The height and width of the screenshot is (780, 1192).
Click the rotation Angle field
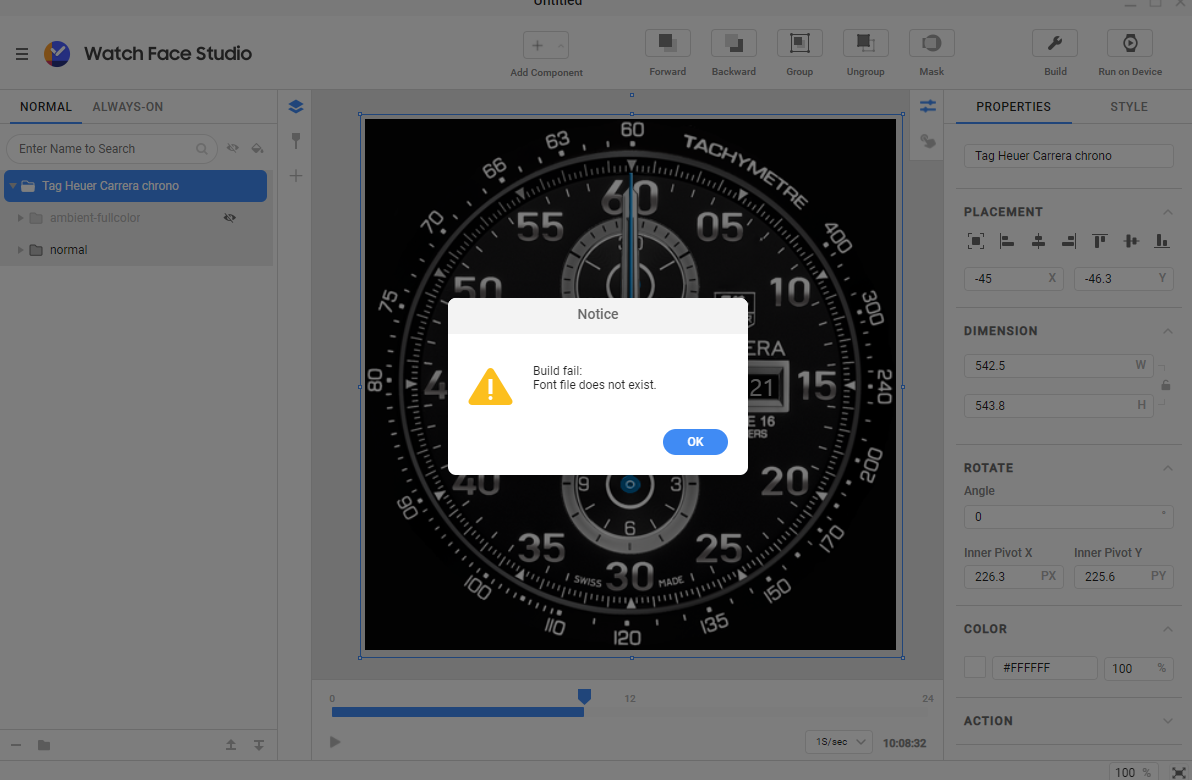pos(1068,517)
